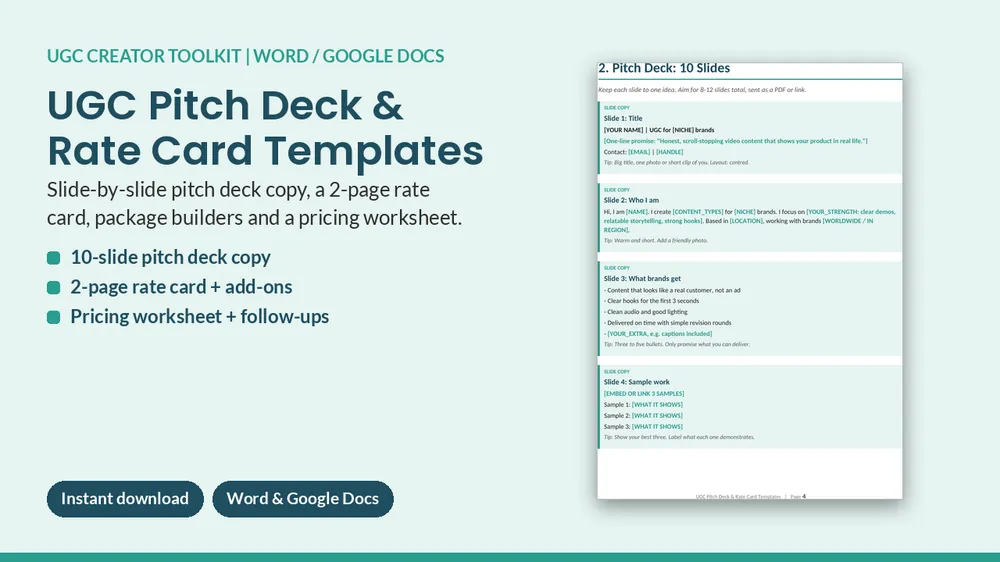Click the 'SLIDE COPY' label above Slide 1: Title

coord(617,108)
